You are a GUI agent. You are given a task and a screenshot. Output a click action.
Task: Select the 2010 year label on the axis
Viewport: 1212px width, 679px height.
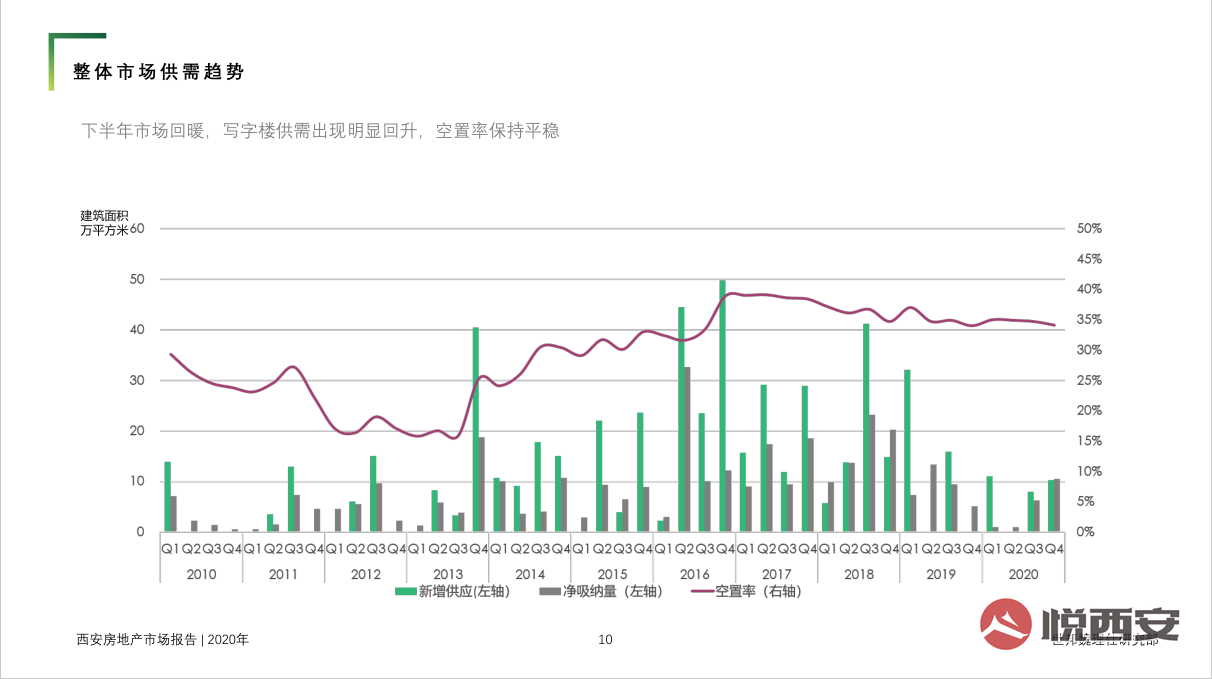pyautogui.click(x=201, y=574)
